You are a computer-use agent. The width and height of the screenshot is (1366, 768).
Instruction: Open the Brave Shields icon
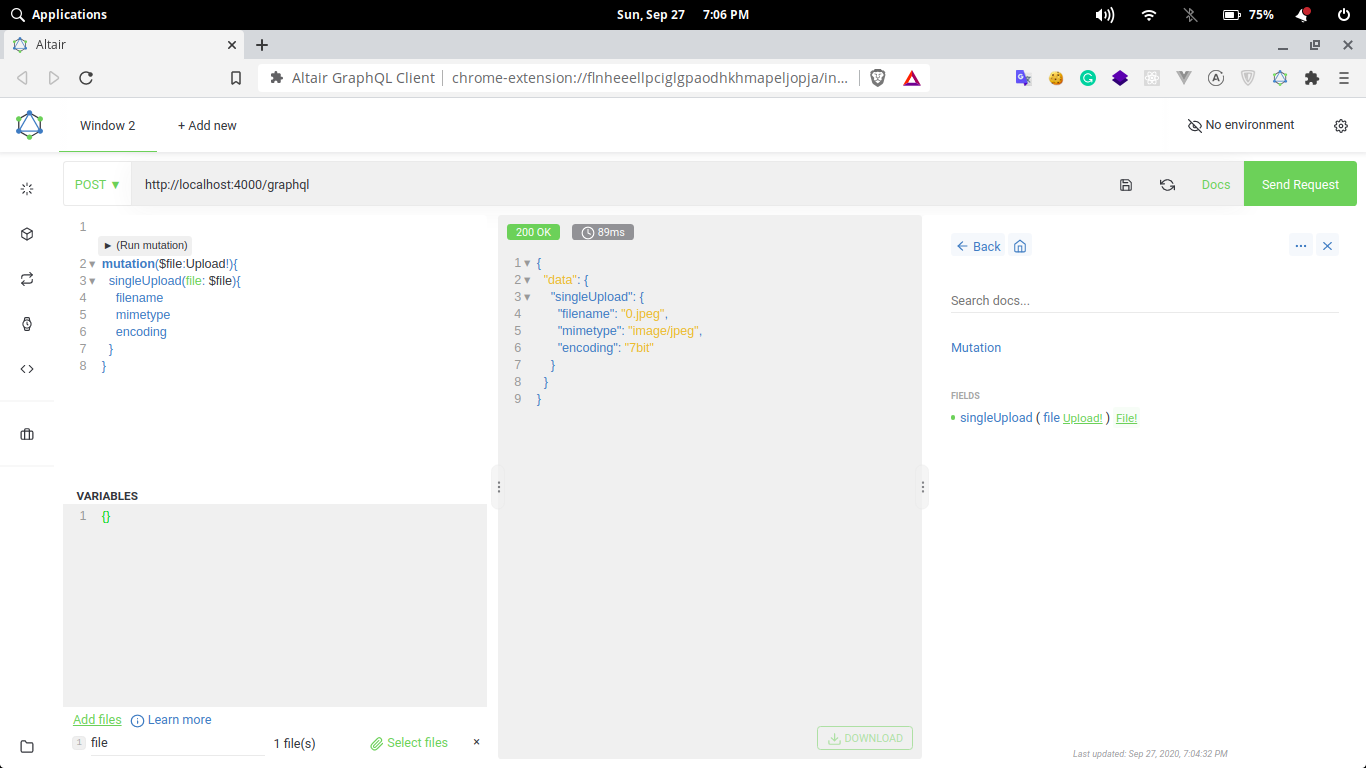[877, 77]
